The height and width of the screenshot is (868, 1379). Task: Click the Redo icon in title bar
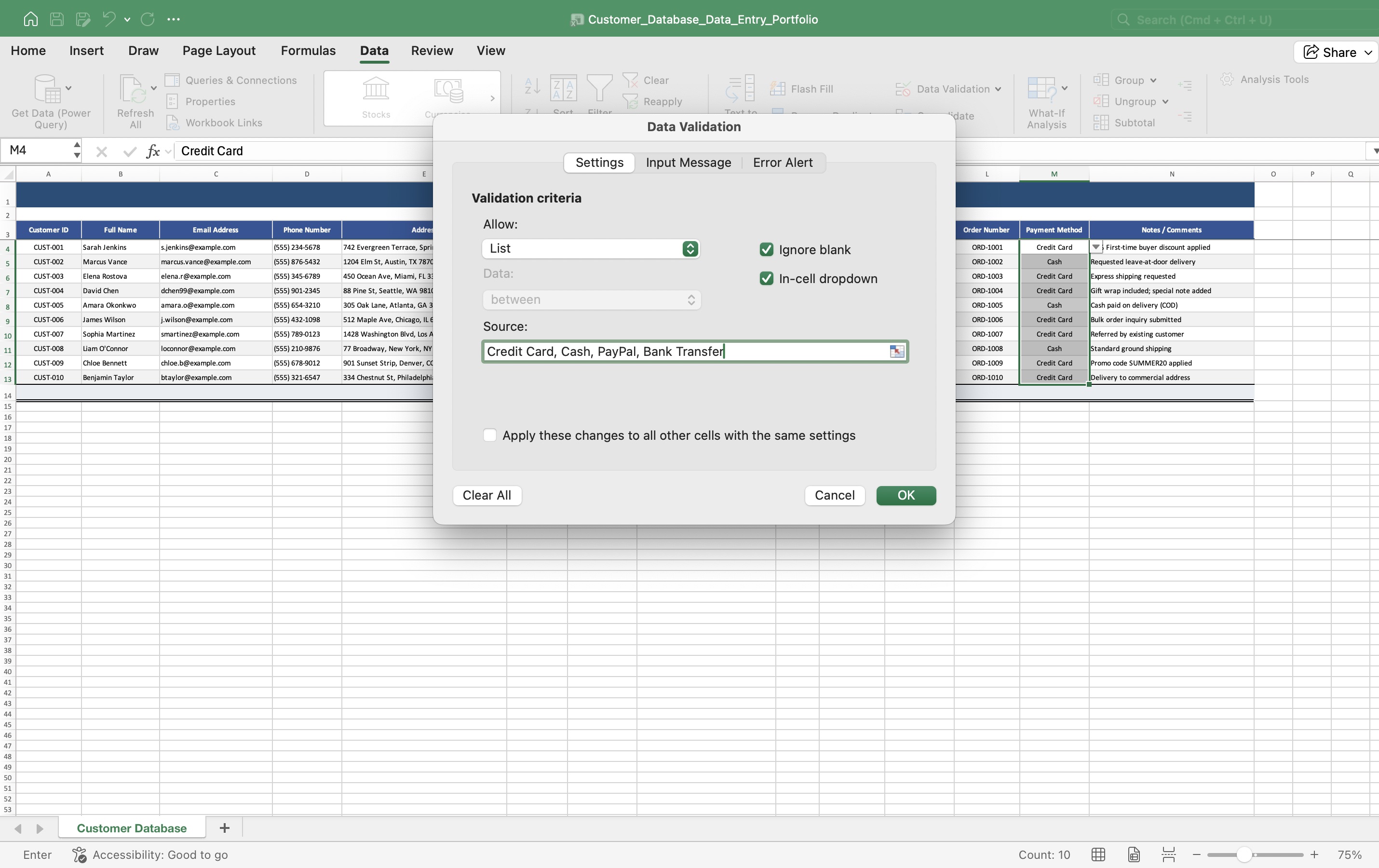click(147, 19)
